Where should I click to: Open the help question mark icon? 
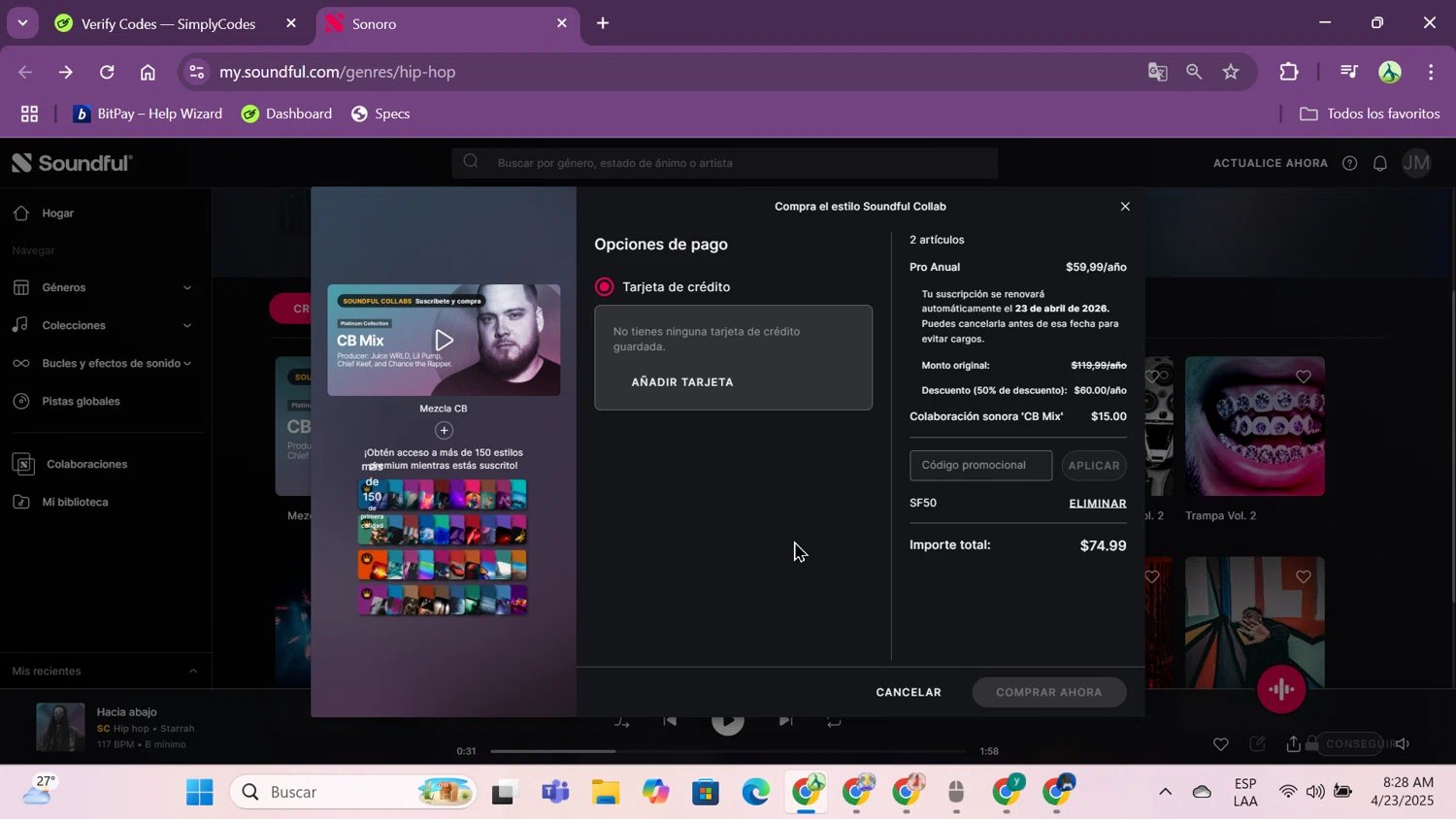click(x=1349, y=163)
